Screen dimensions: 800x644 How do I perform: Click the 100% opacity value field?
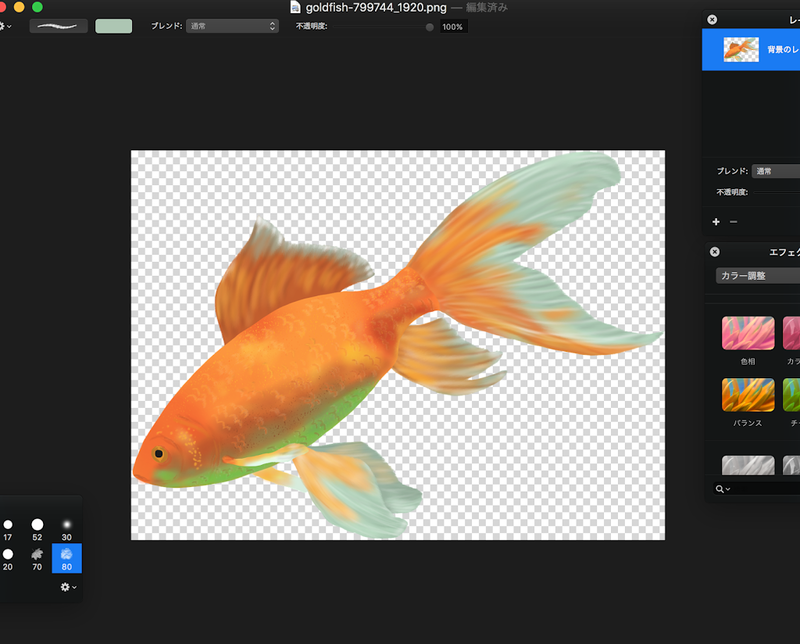452,27
